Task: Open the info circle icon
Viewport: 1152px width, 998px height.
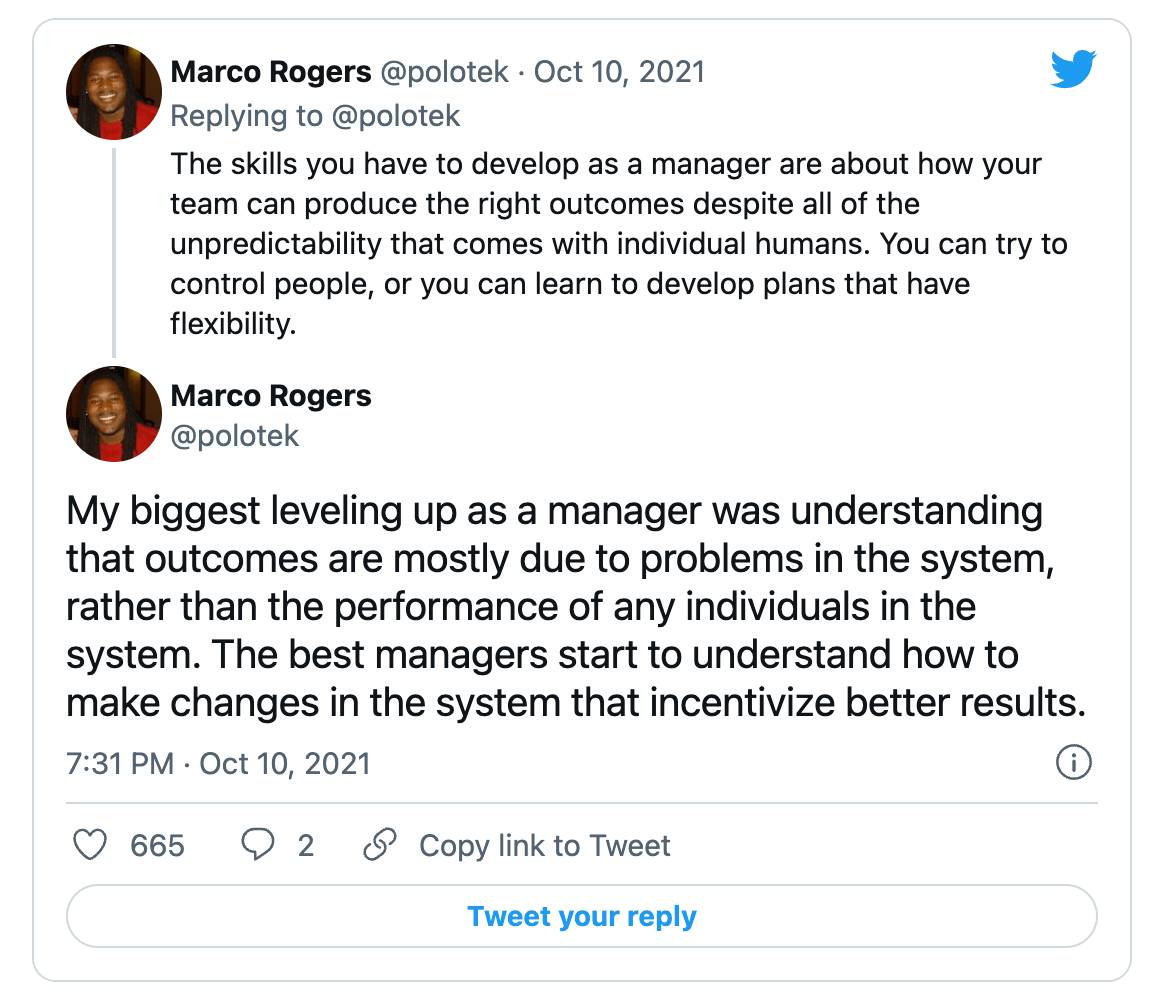Action: coord(1073,762)
